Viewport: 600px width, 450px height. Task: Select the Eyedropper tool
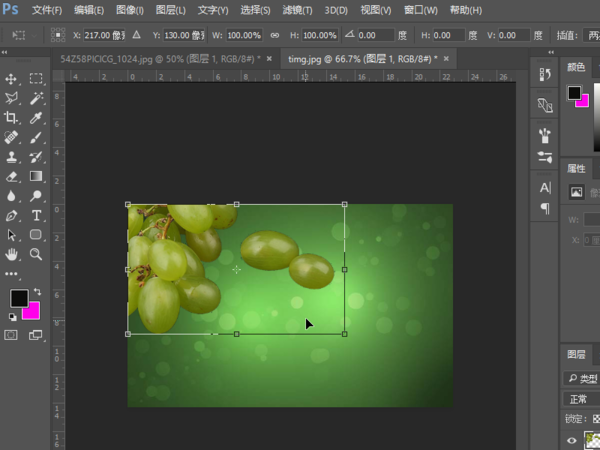36,117
